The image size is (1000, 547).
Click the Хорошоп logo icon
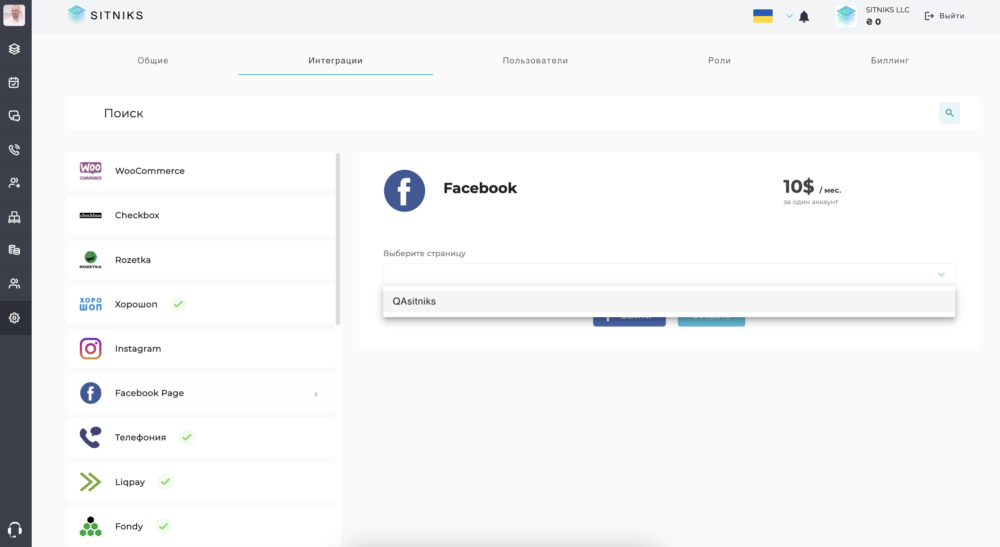[x=91, y=304]
